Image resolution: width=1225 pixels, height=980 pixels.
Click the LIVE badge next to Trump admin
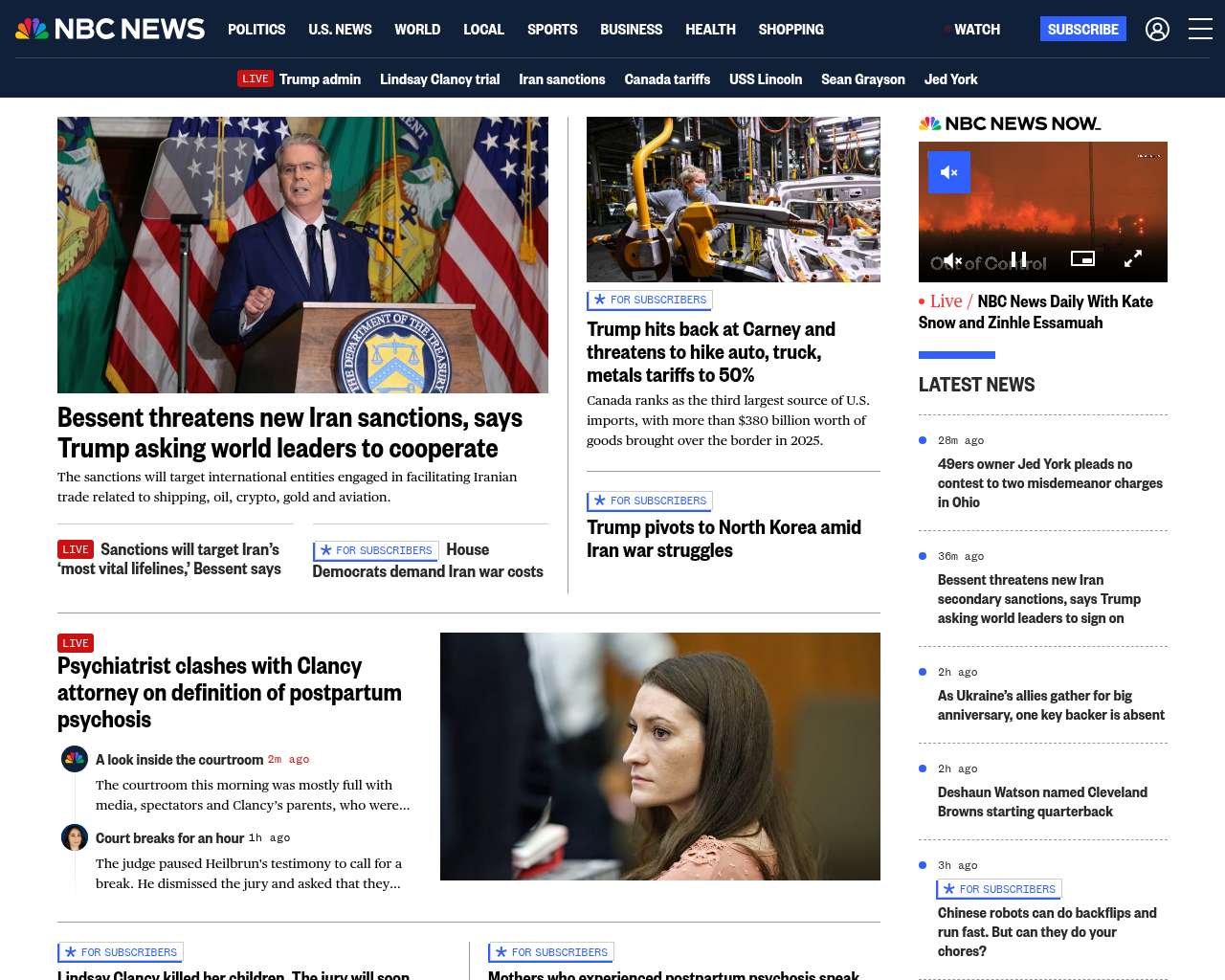tap(256, 78)
